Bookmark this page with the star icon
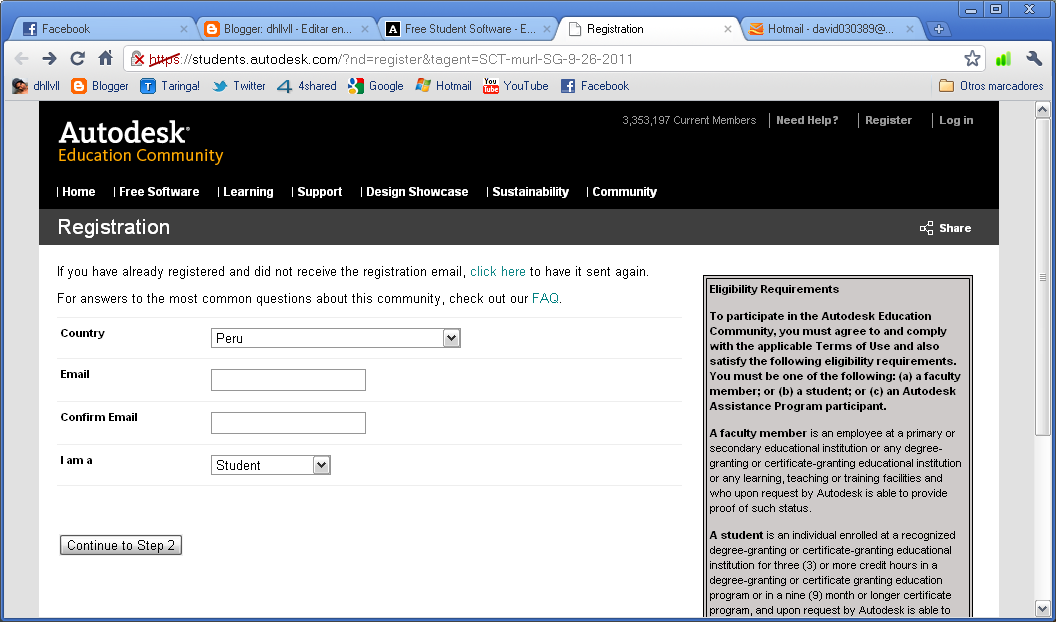1056x622 pixels. tap(972, 59)
